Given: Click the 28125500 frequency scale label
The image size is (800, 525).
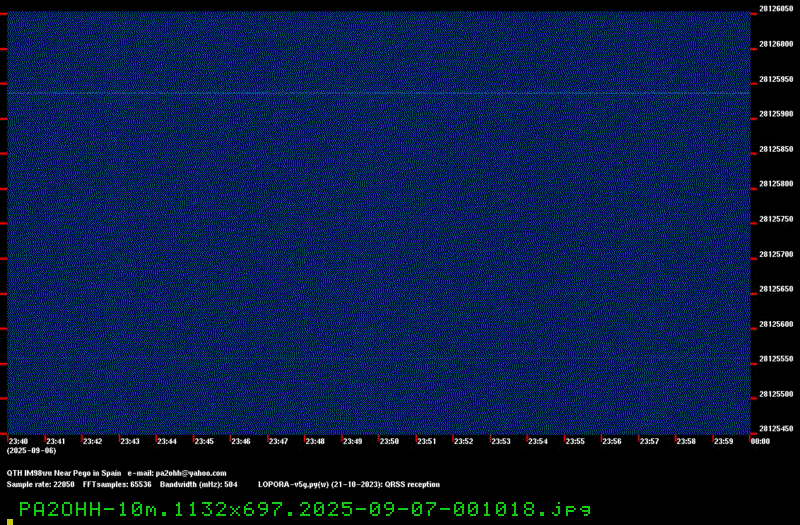Looking at the screenshot, I should 776,394.
